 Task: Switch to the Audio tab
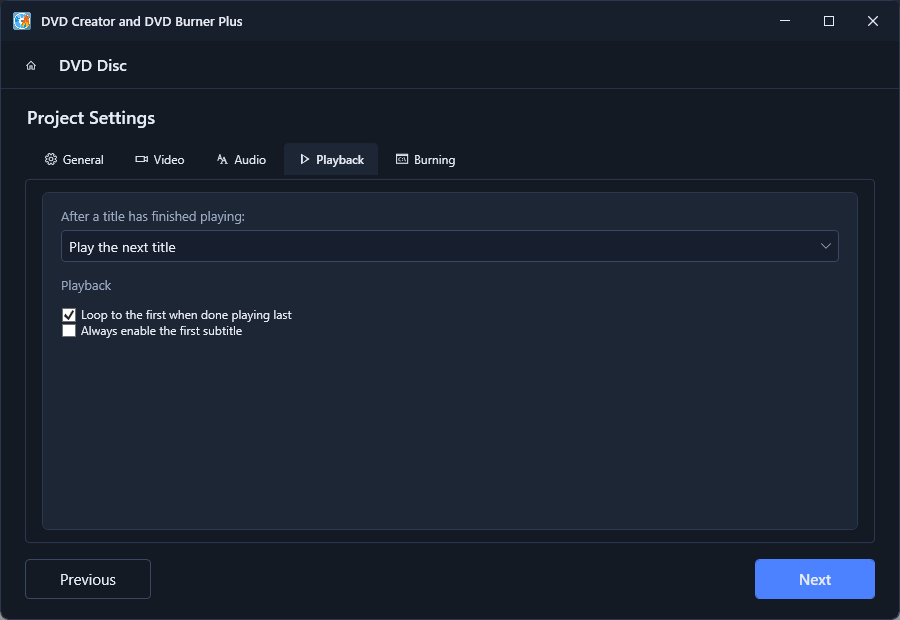pos(241,160)
